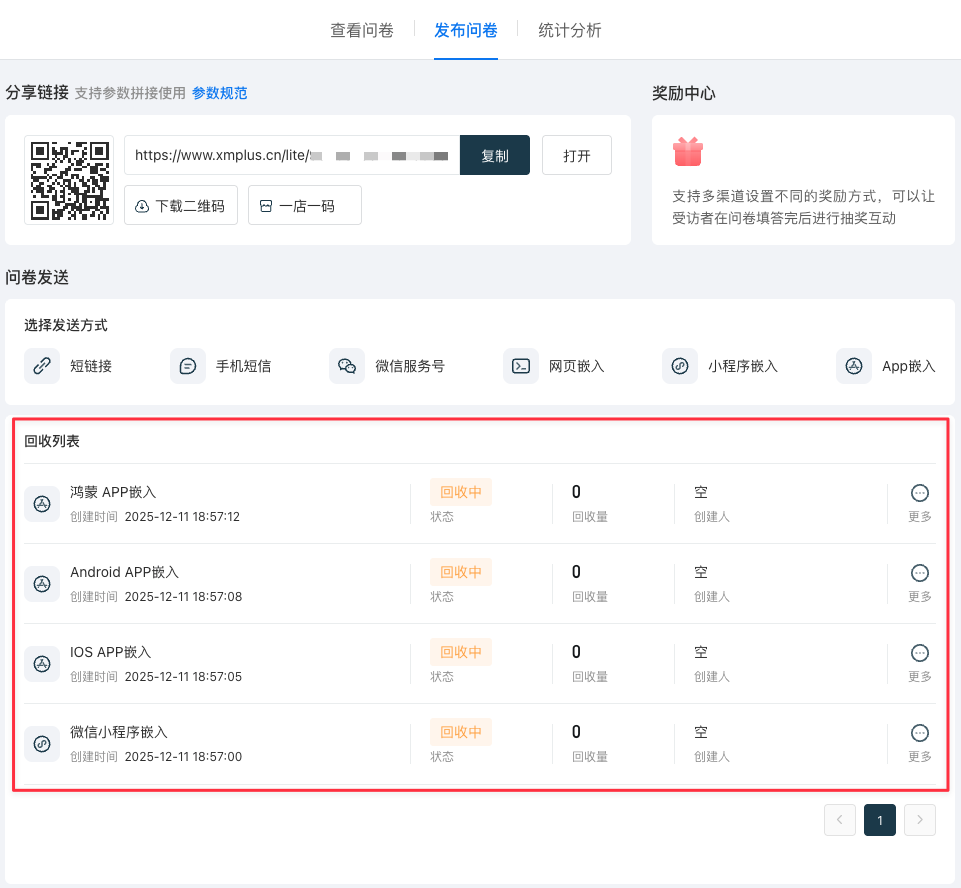Click the short link (短链接) icon
This screenshot has width=961, height=888.
coord(42,366)
